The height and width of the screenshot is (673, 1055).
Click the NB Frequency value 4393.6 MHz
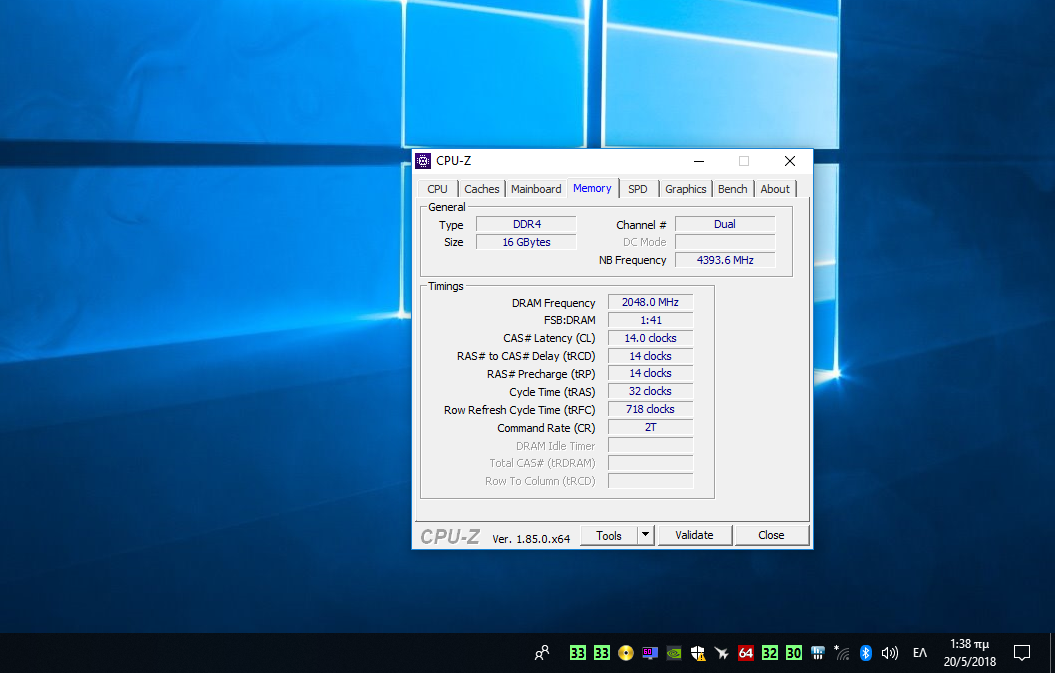[x=725, y=260]
